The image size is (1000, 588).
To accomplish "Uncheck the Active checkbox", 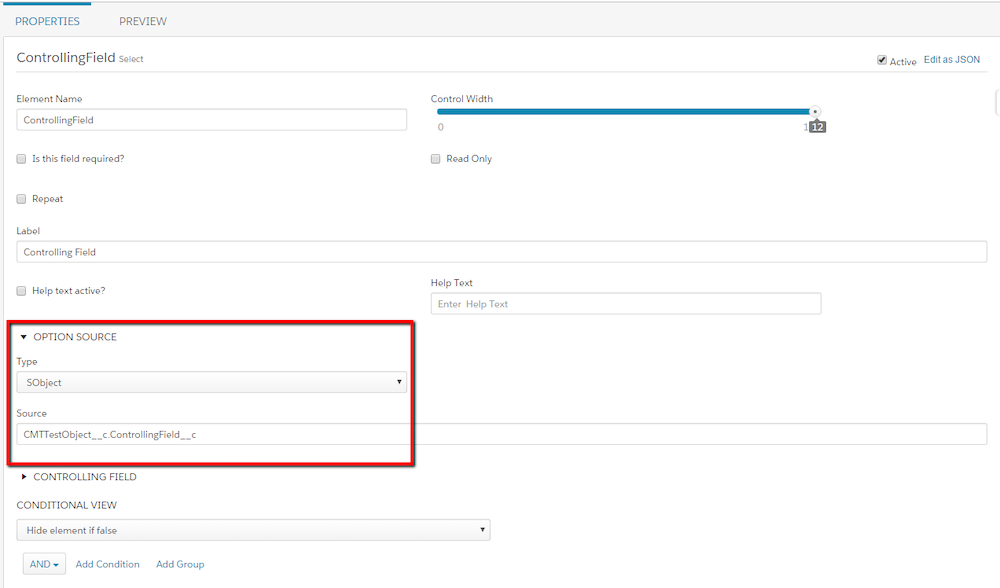I will [x=881, y=60].
